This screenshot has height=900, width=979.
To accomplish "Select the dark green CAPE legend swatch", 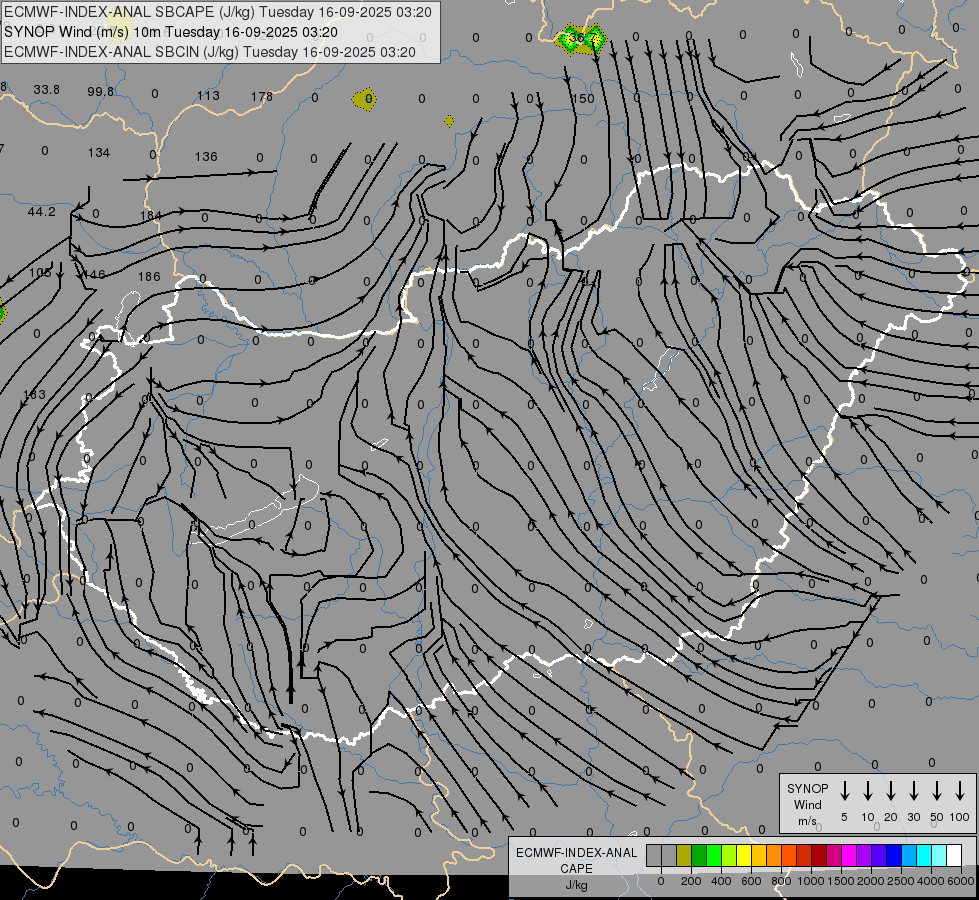I will point(699,856).
